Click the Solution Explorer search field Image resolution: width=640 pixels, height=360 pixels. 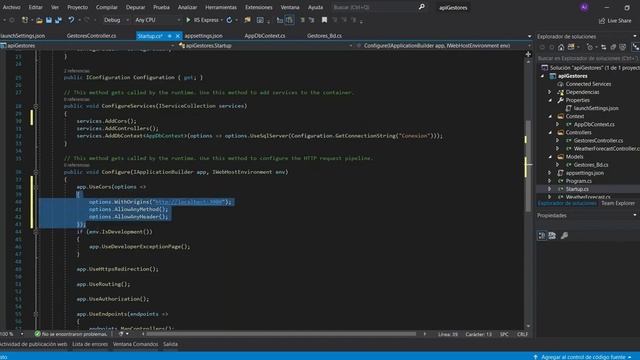click(x=588, y=58)
